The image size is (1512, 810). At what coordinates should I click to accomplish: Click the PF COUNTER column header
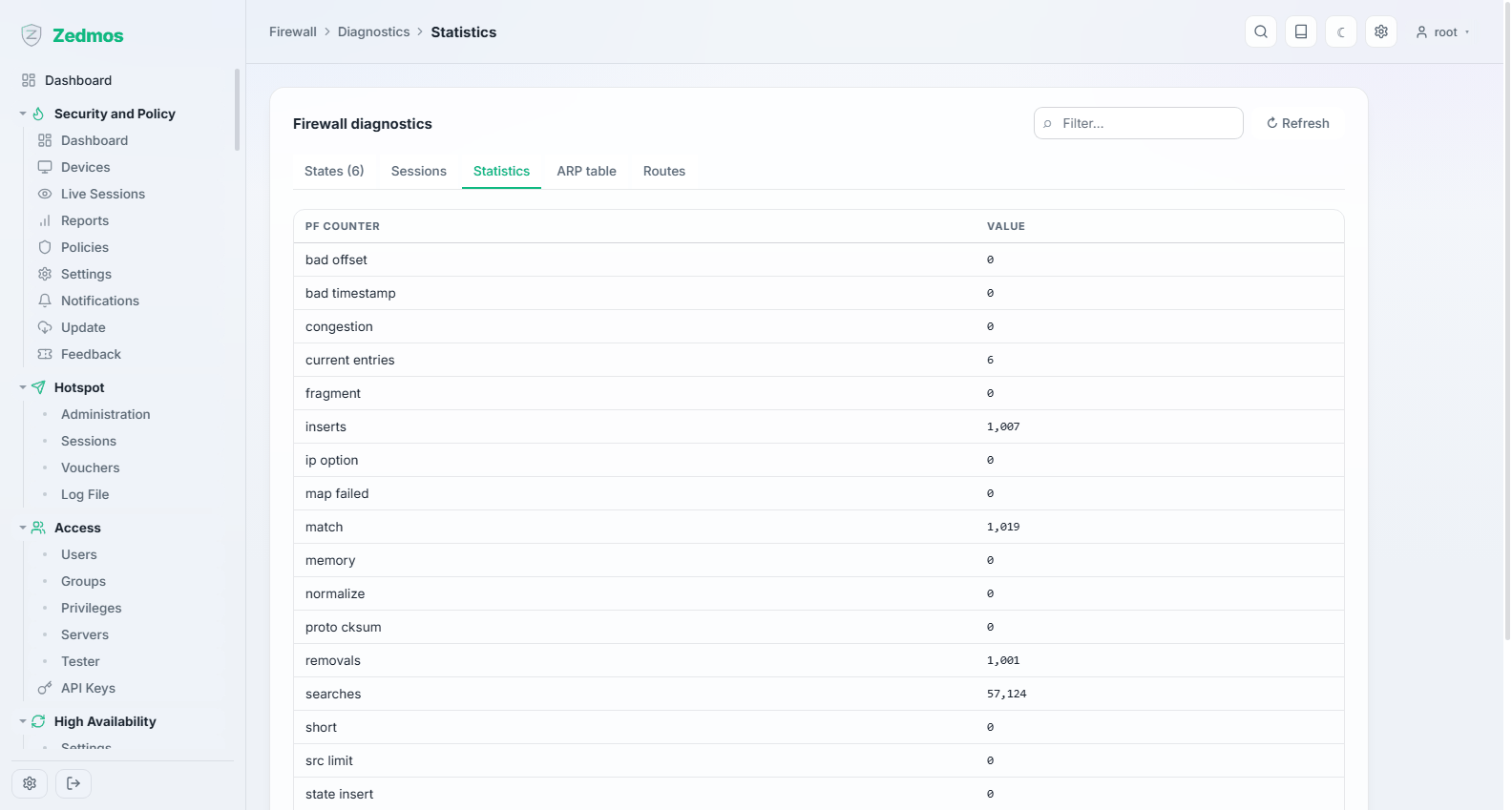point(343,226)
